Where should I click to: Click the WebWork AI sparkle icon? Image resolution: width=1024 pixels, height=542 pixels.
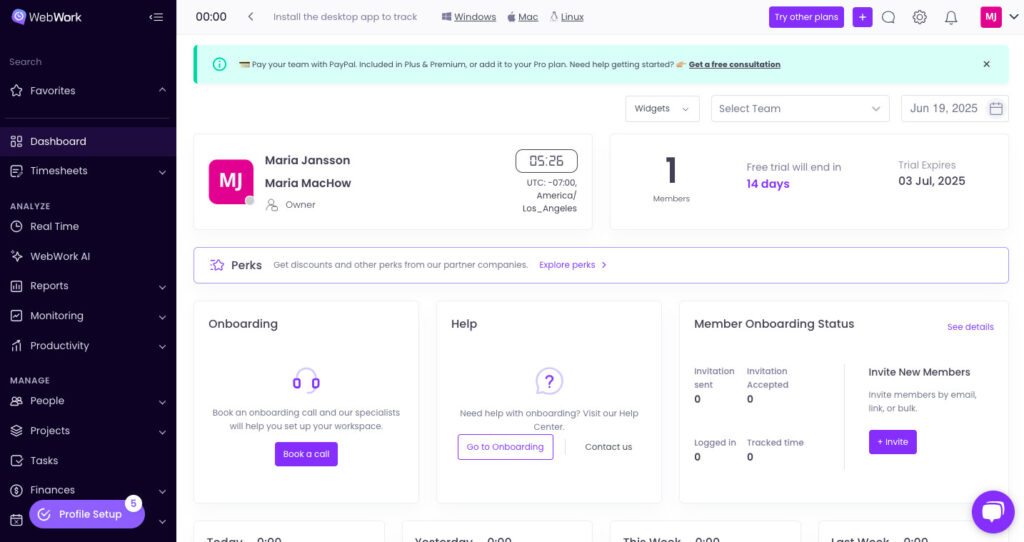coord(16,257)
